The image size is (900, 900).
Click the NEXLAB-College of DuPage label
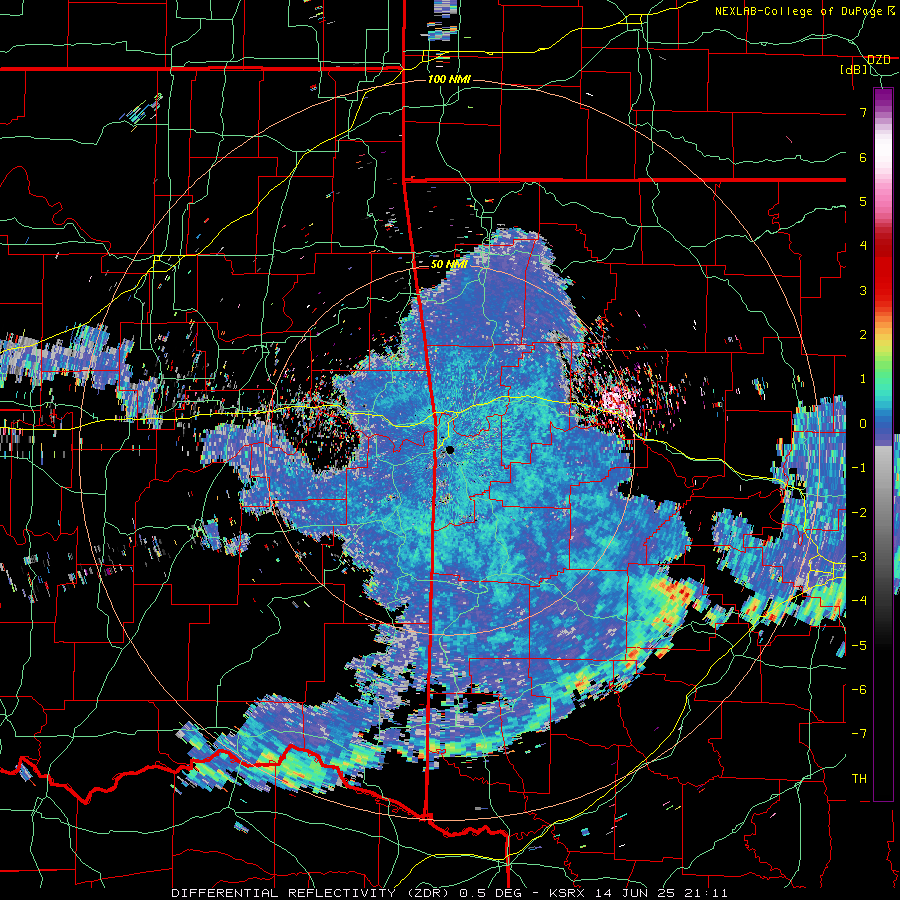pos(801,11)
